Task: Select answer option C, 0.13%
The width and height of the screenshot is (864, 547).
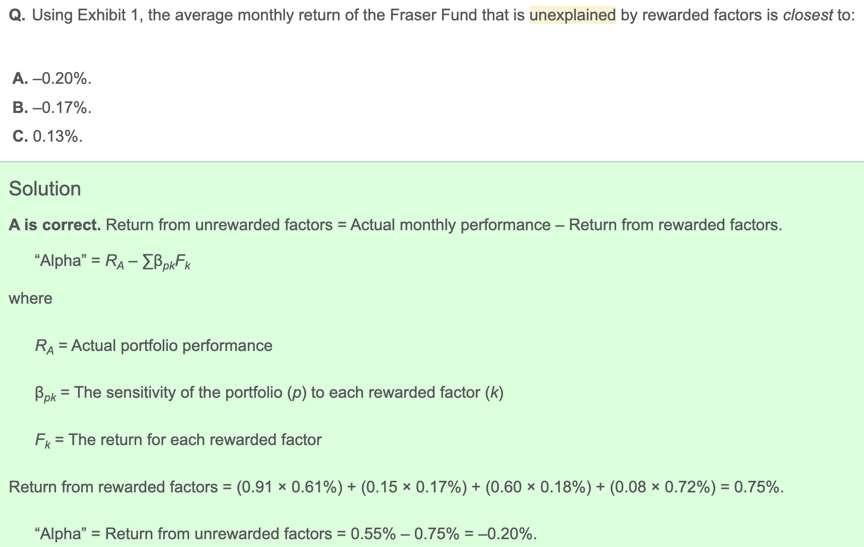Action: click(47, 136)
